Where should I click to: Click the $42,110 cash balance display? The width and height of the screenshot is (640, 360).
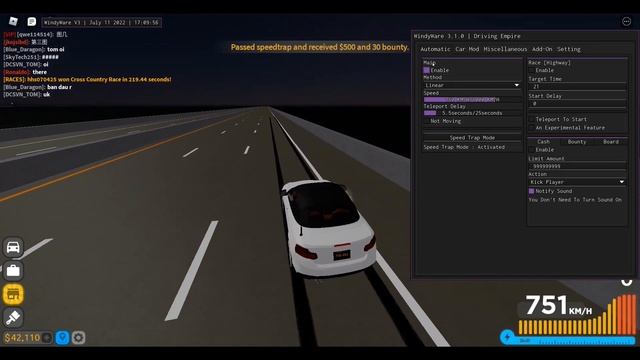(22, 338)
